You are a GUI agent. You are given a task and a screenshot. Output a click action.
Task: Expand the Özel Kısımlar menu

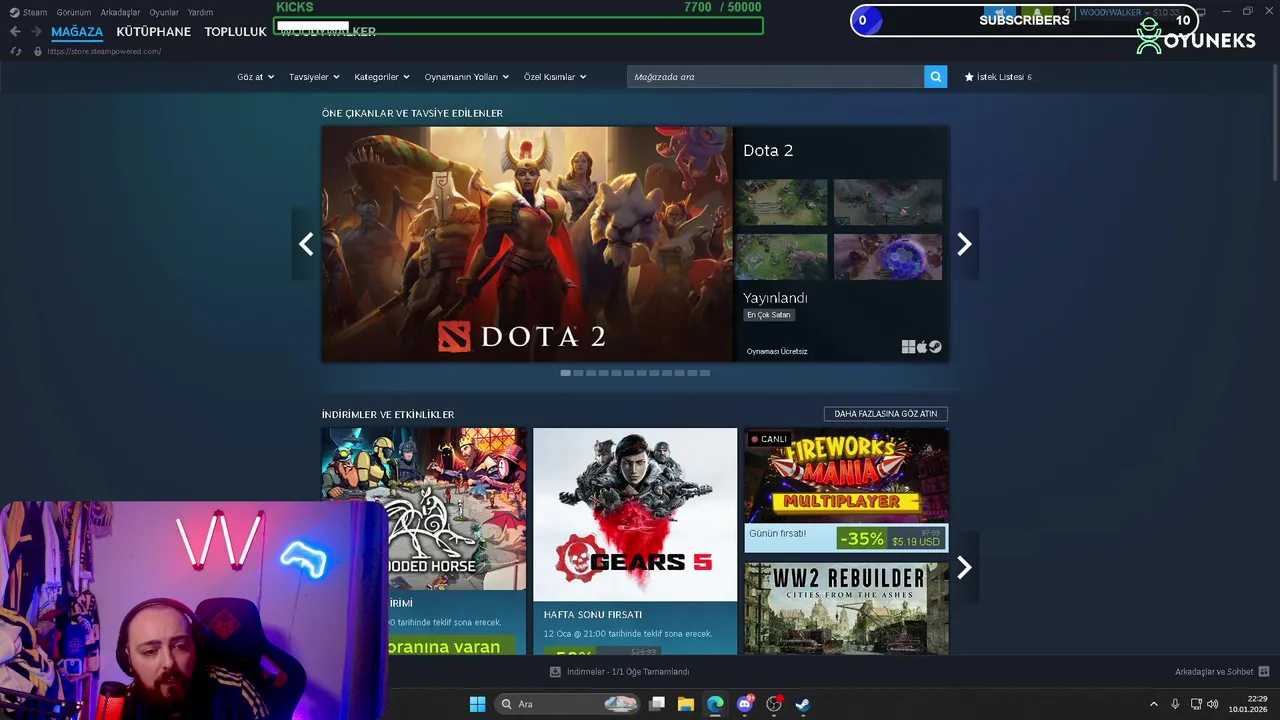[x=555, y=77]
